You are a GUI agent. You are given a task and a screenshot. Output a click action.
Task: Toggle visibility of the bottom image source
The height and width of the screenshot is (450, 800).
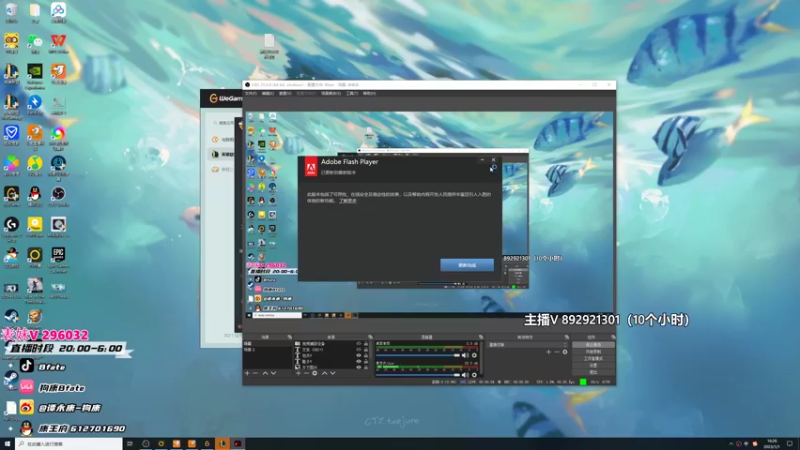click(359, 367)
